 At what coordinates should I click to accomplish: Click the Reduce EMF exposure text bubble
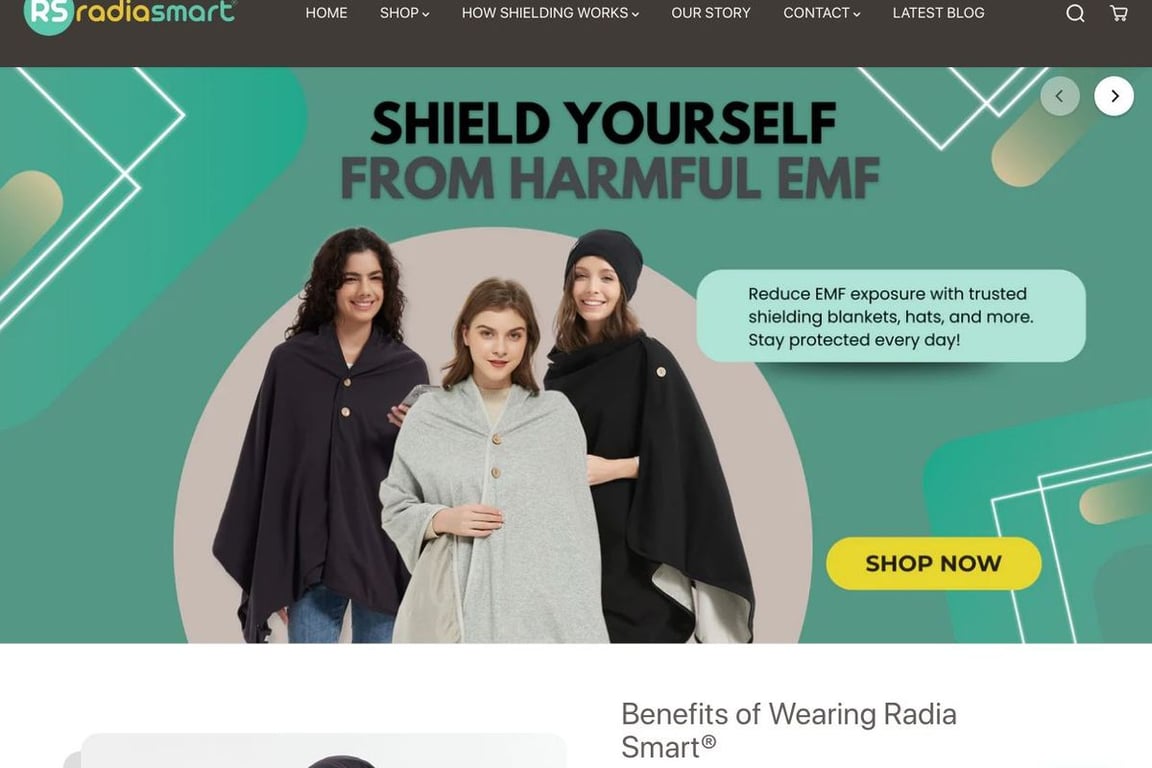pyautogui.click(x=890, y=316)
